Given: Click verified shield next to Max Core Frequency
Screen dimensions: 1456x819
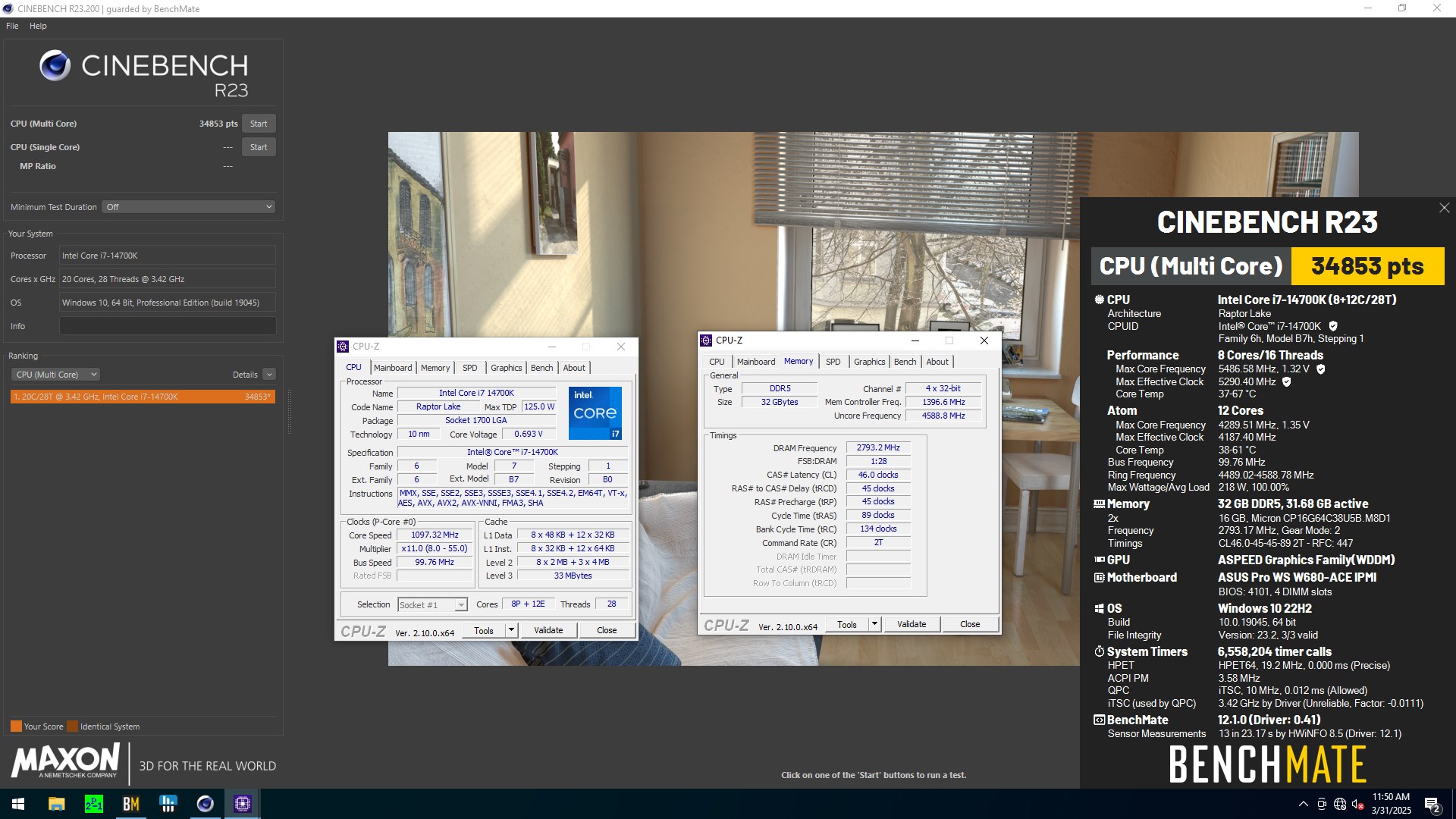Looking at the screenshot, I should click(x=1320, y=369).
